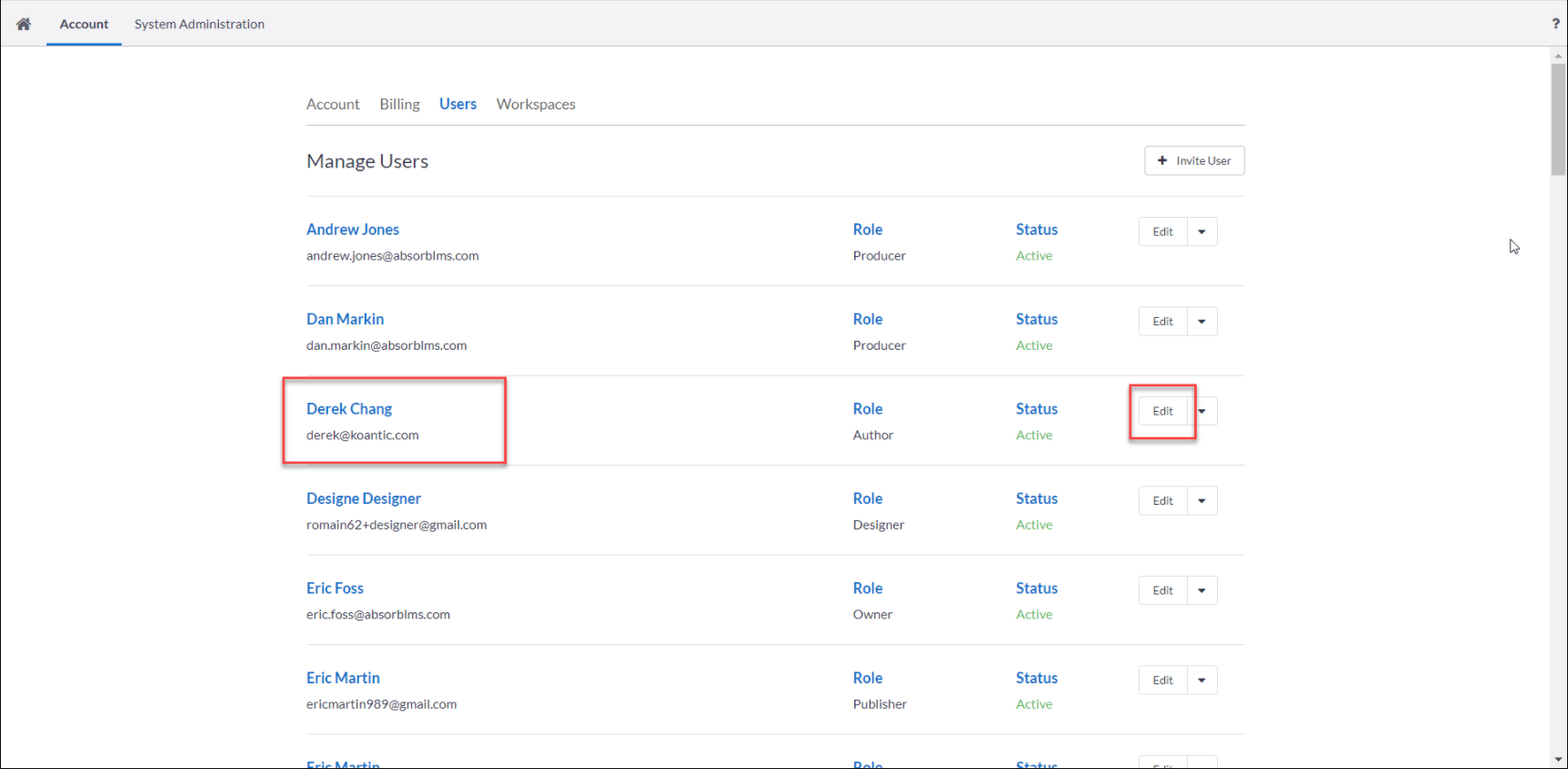
Task: Click Role header in Andrew Jones row
Action: tap(868, 230)
